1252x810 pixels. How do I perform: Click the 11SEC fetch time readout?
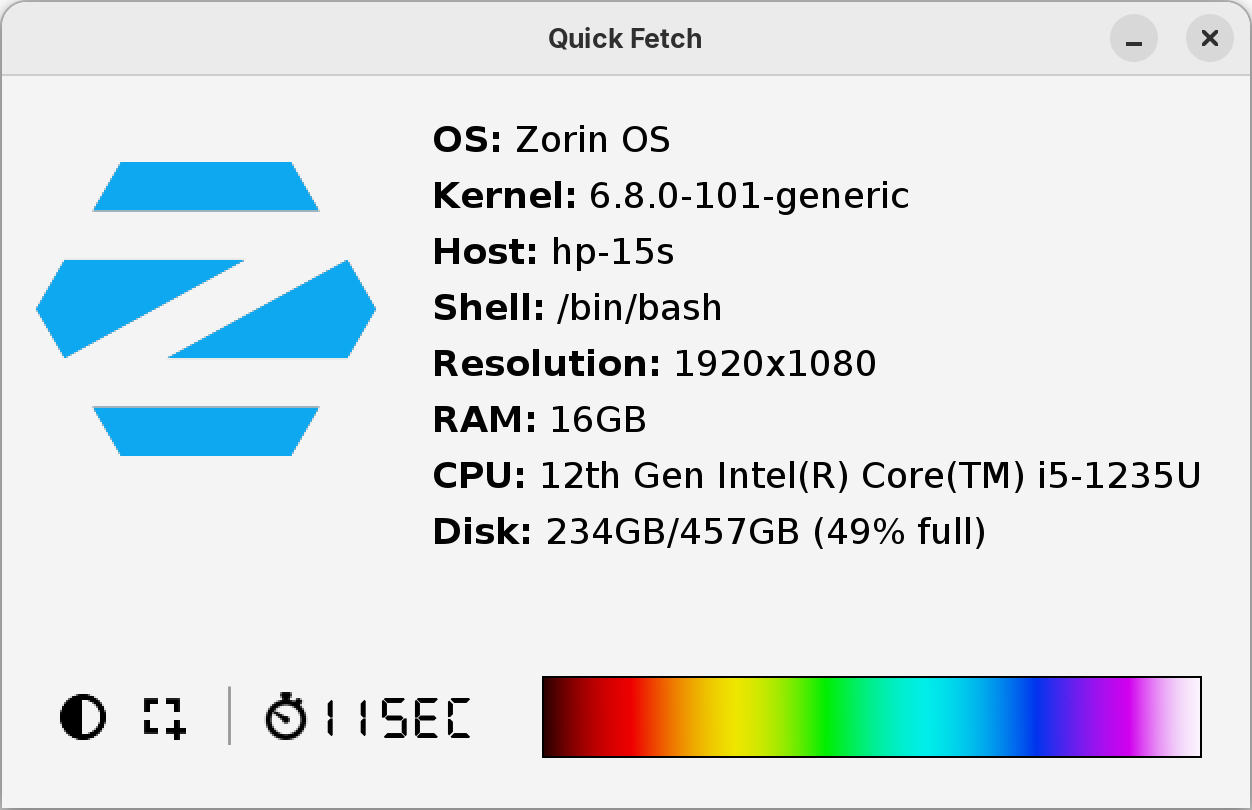click(x=400, y=716)
